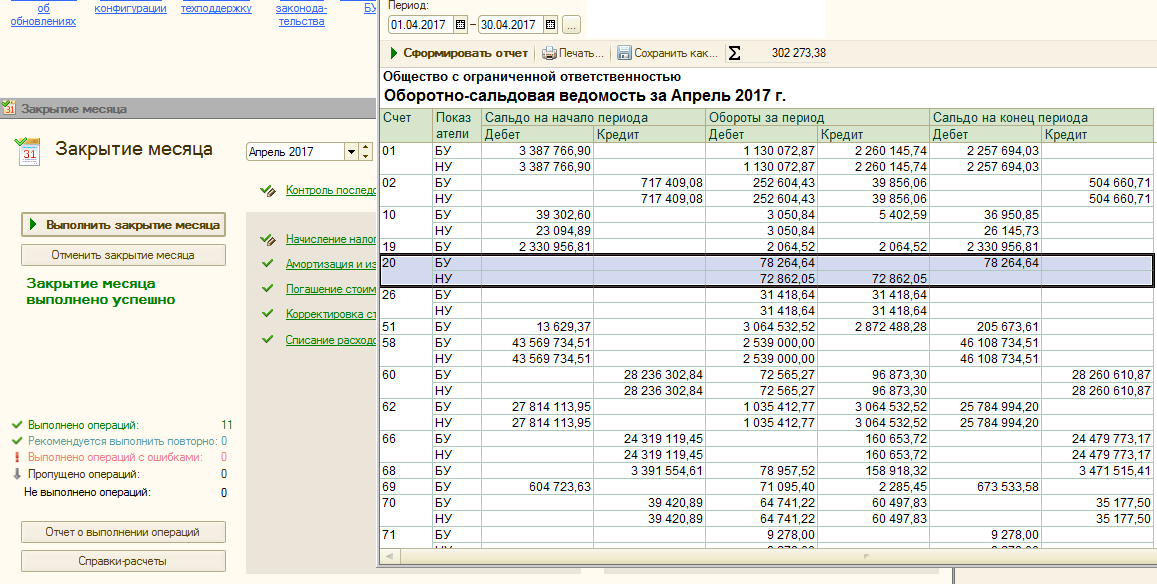Screen dimensions: 1157x584
Task: Click the start date field 01.04.2017
Action: 420,25
